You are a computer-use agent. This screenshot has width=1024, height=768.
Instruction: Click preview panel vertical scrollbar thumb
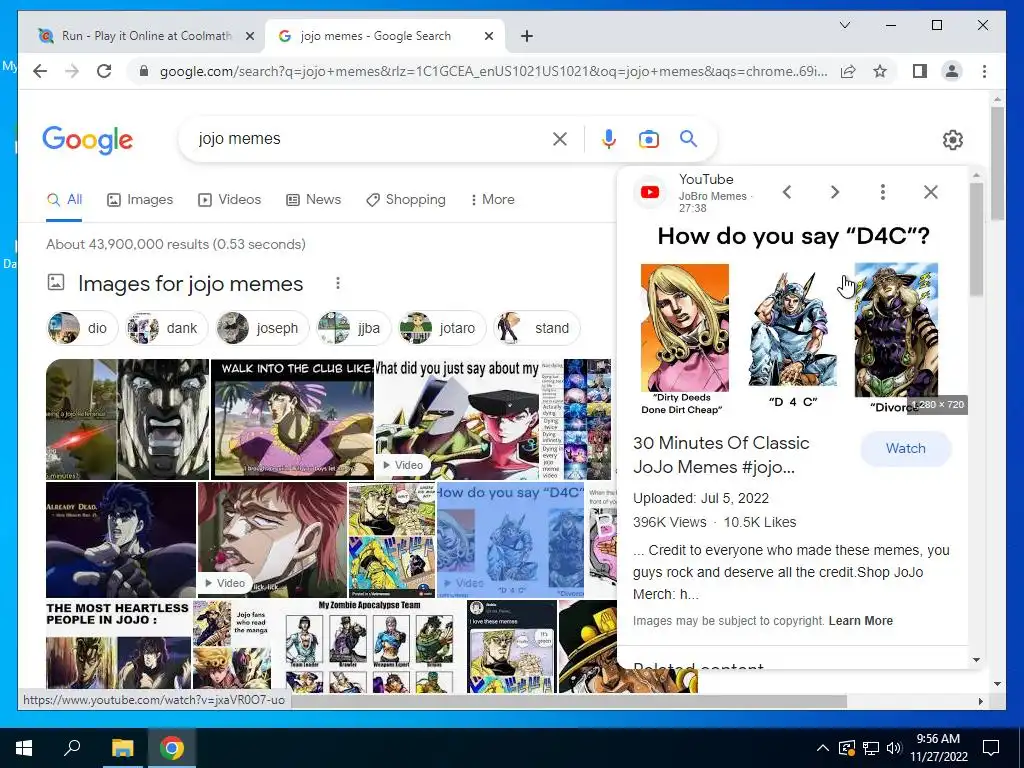pos(976,239)
